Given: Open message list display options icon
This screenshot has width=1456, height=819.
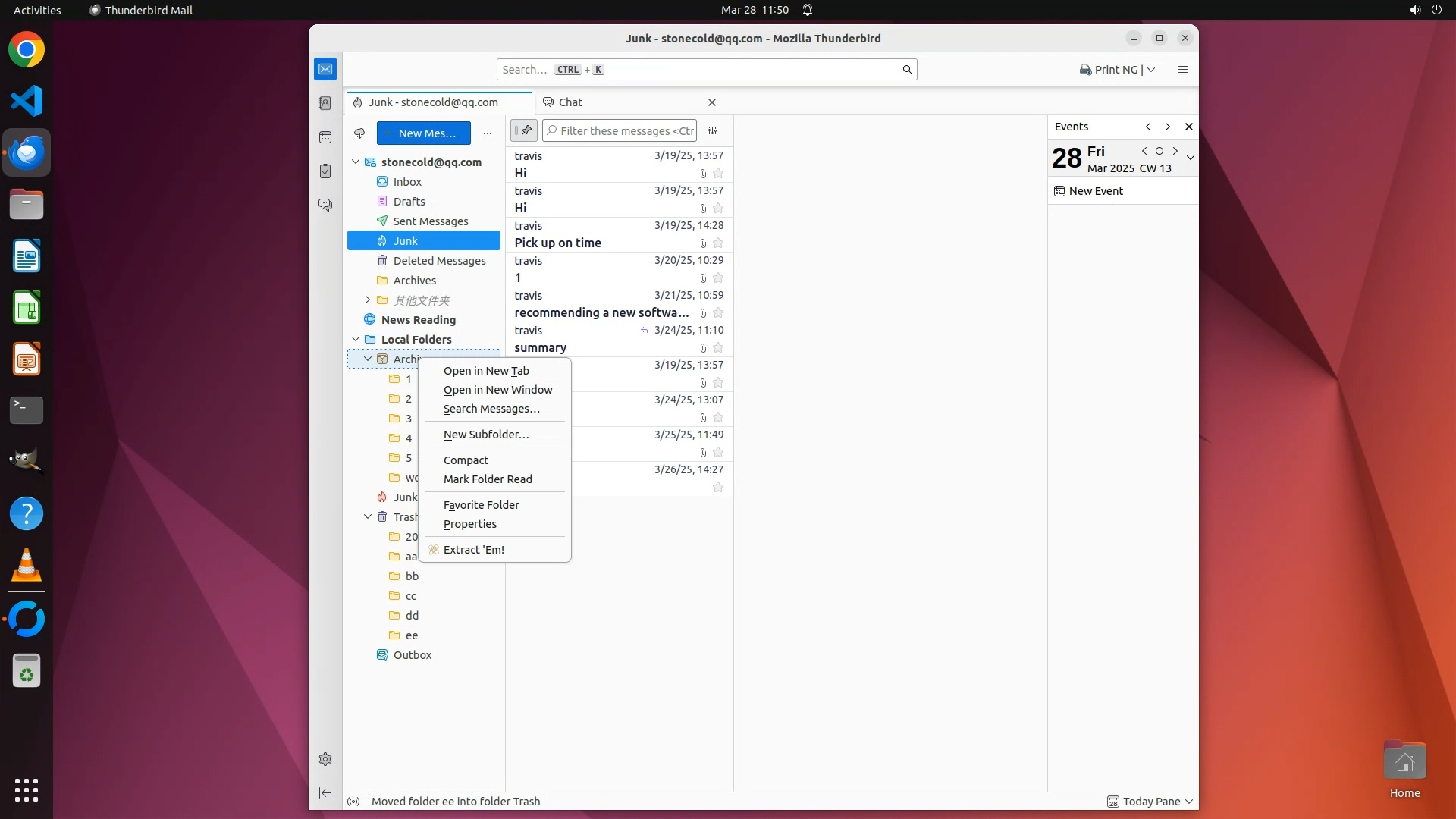Looking at the screenshot, I should point(713,130).
